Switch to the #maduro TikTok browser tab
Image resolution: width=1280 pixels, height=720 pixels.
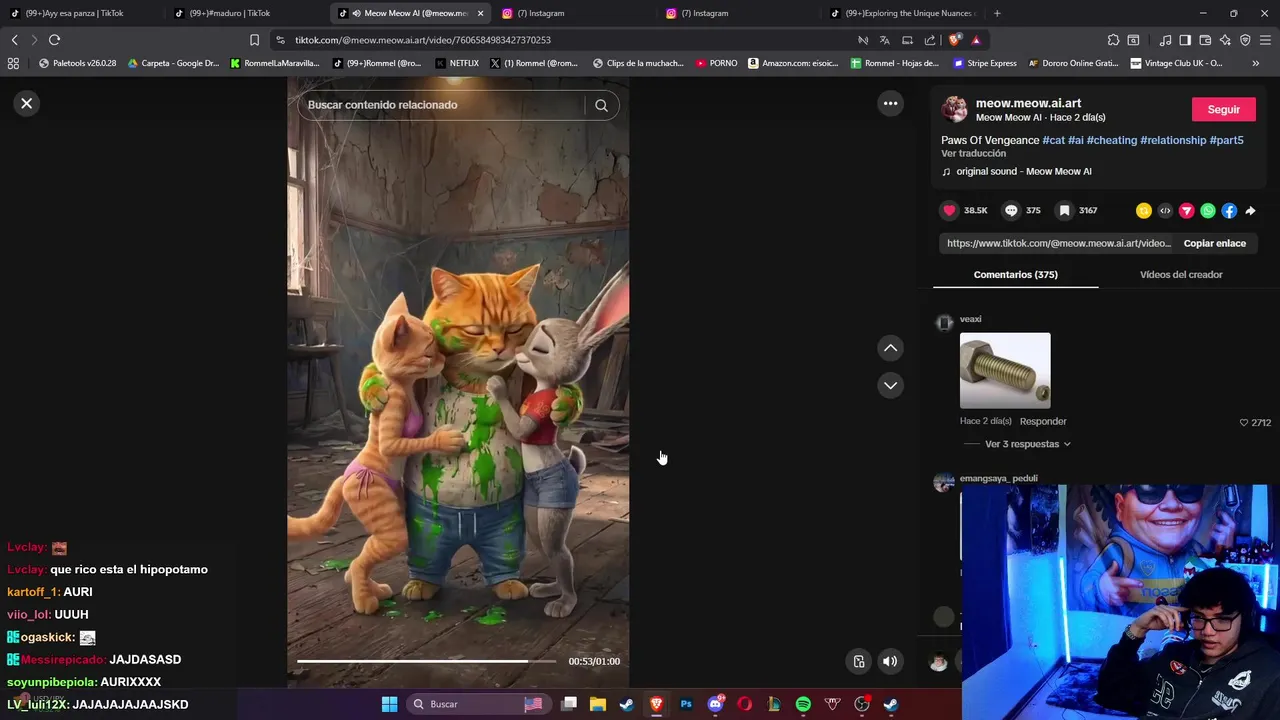(240, 13)
